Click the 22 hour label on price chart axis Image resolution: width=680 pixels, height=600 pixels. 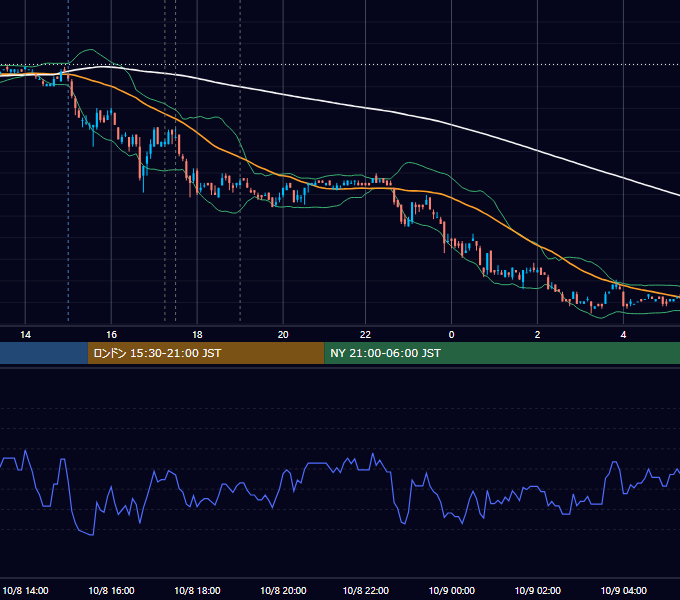pos(366,335)
